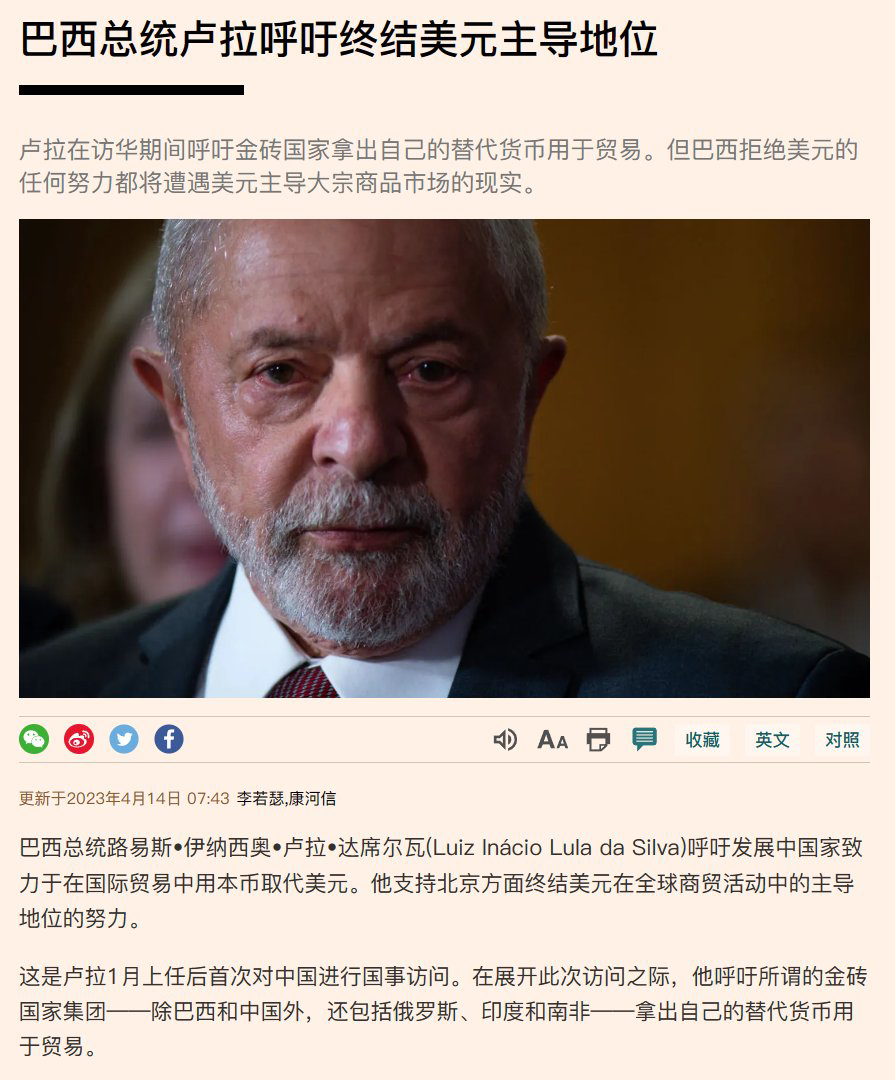Viewport: 895px width, 1080px height.
Task: Open author 李若瑟's page
Action: tap(260, 798)
